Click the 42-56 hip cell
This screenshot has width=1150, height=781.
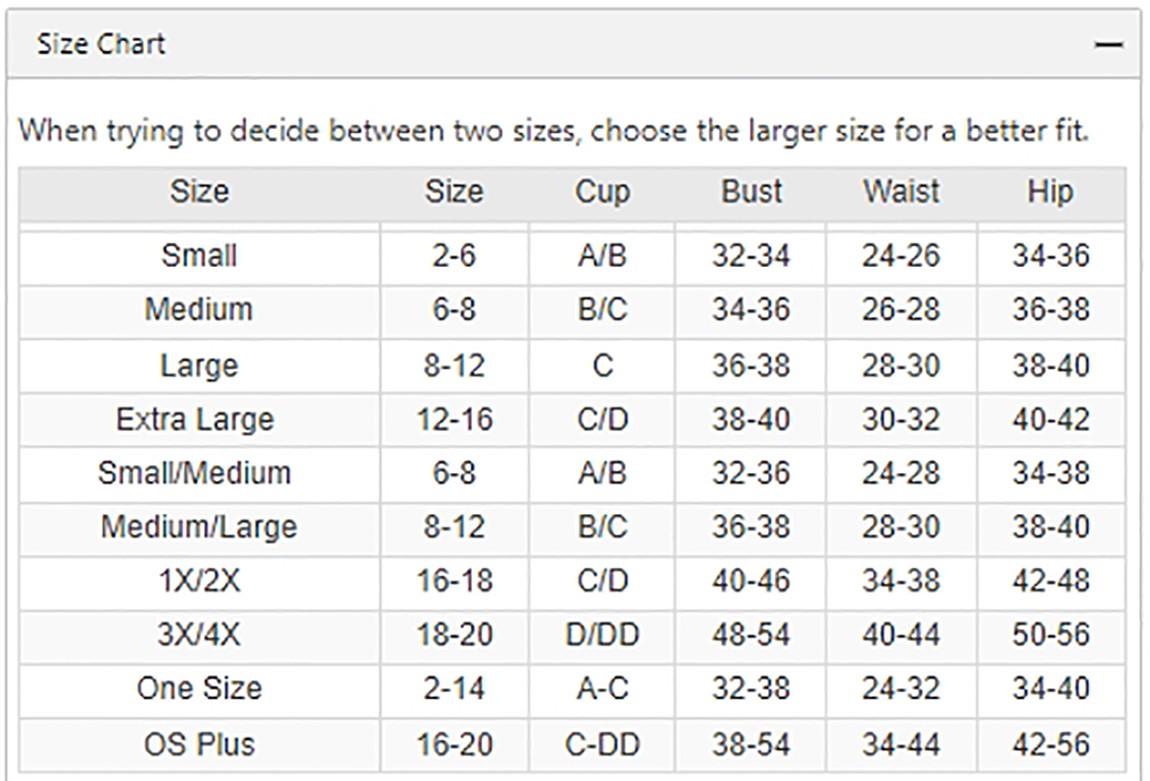point(1051,744)
